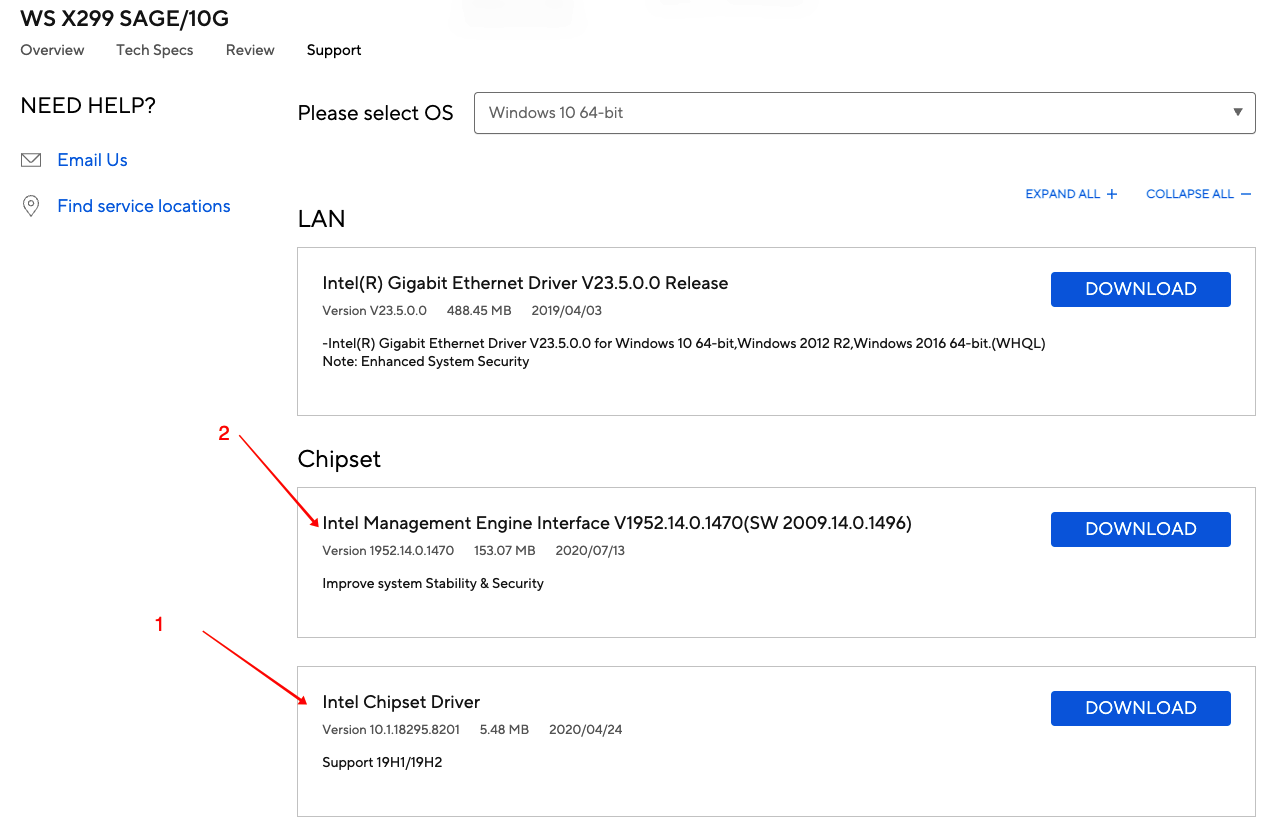Click the dropdown arrow of the OS selector

point(1238,113)
